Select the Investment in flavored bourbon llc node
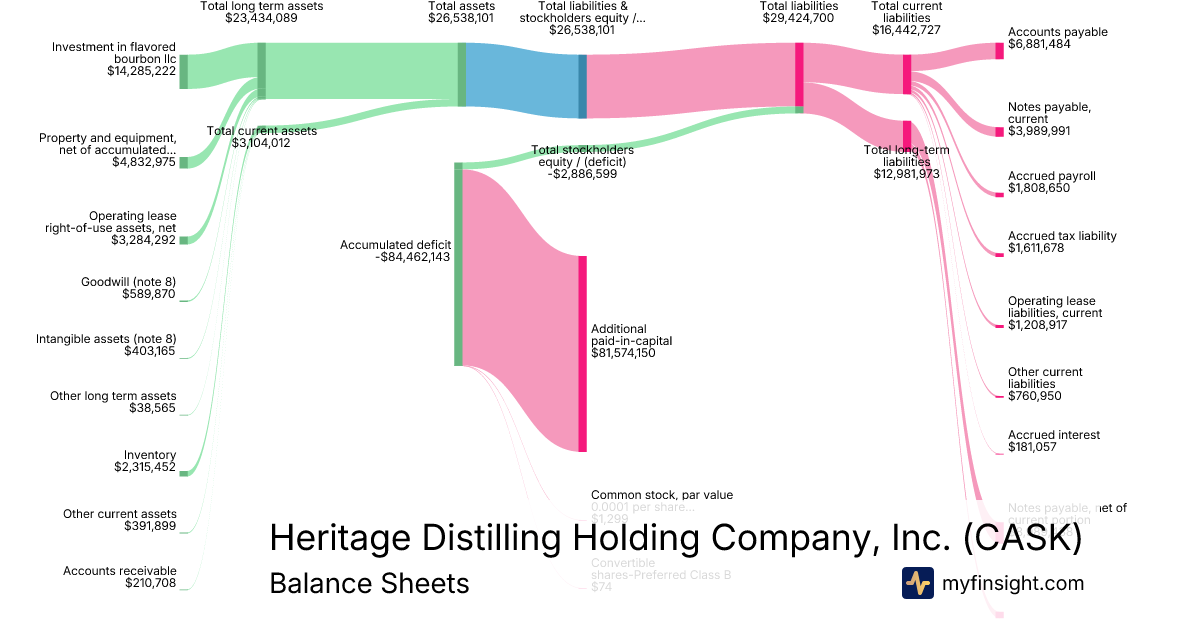The height and width of the screenshot is (630, 1200). pyautogui.click(x=184, y=72)
